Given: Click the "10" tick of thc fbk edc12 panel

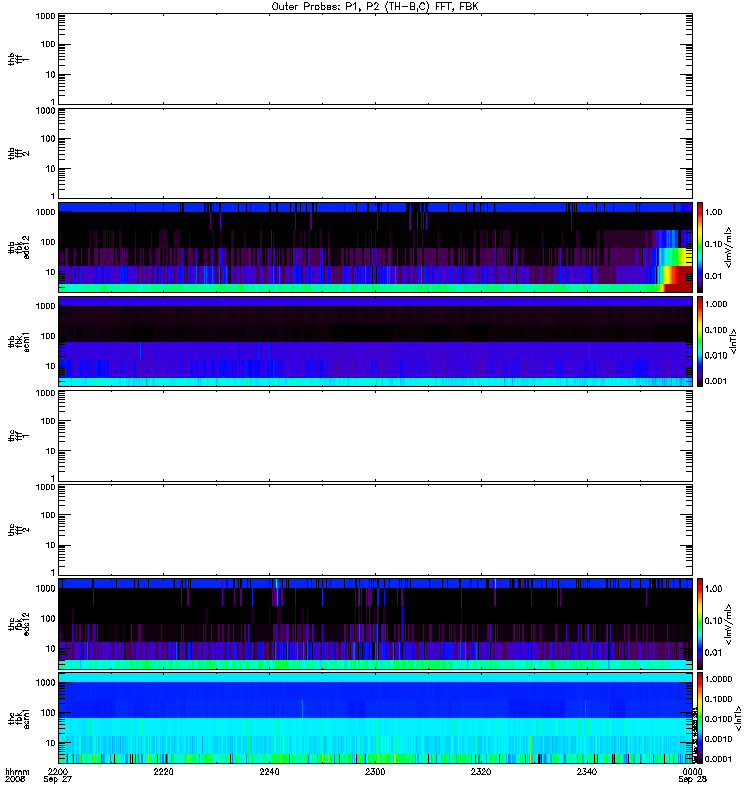Looking at the screenshot, I should (51, 648).
